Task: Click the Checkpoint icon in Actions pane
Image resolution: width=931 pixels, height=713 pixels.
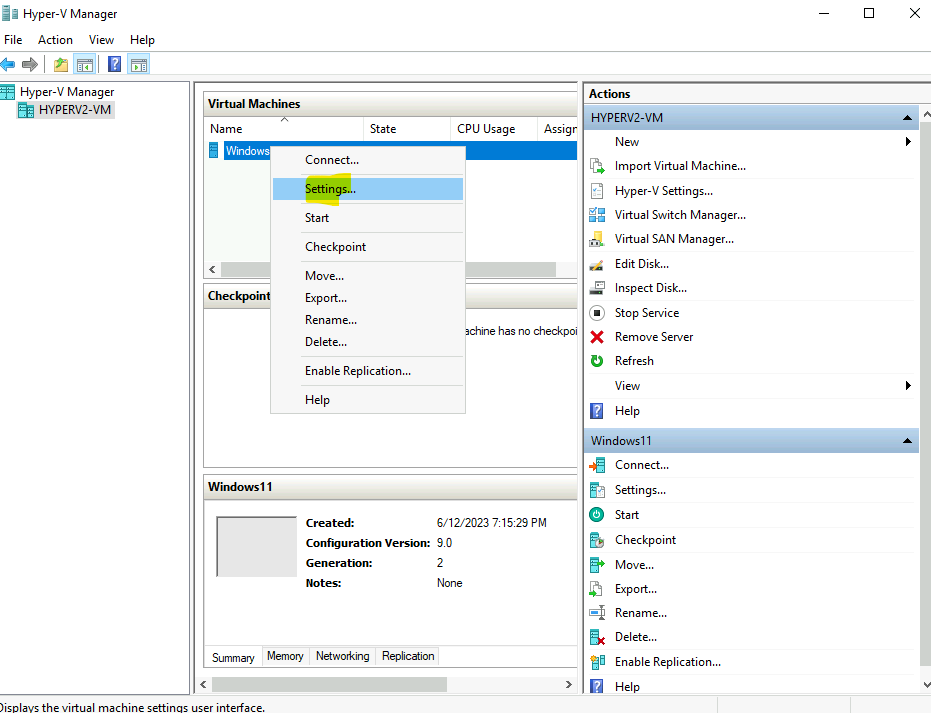Action: [x=597, y=540]
